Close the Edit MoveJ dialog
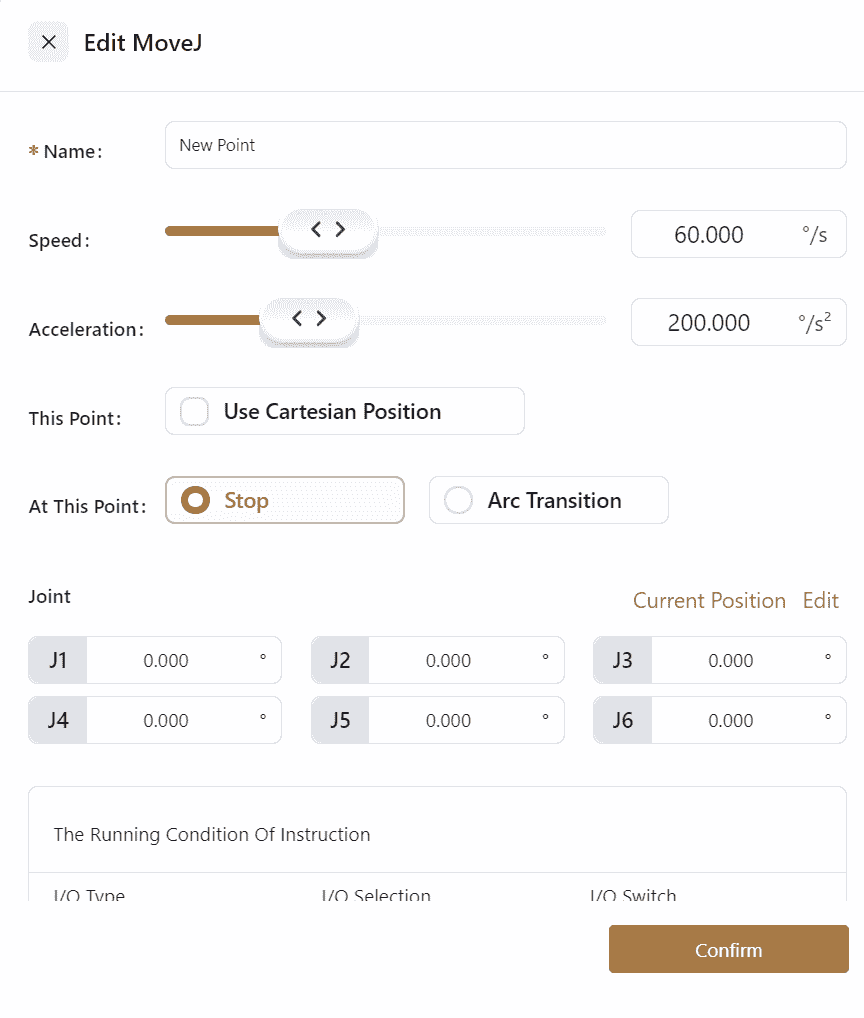864x1018 pixels. pyautogui.click(x=48, y=42)
